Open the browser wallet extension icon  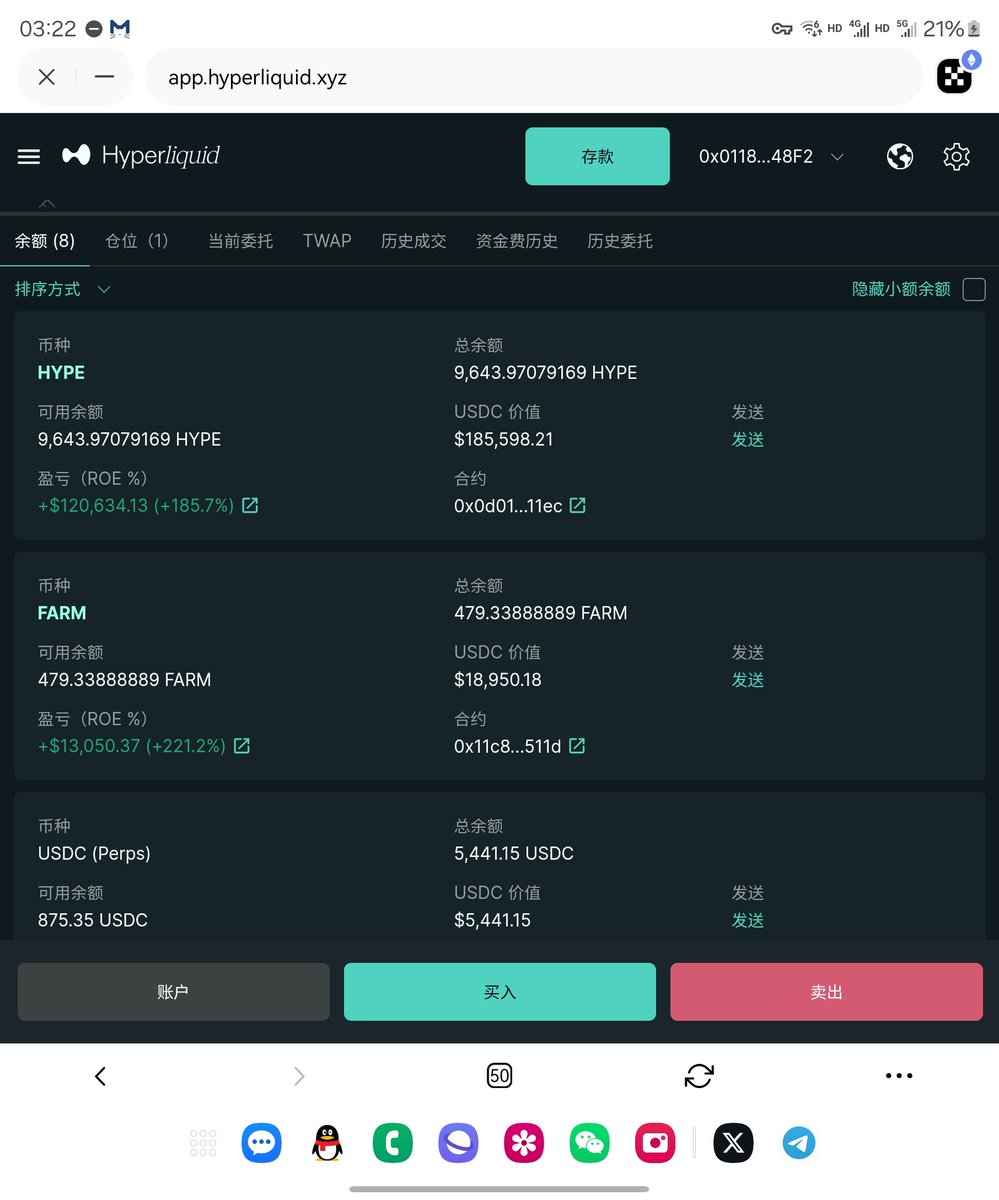pos(955,75)
